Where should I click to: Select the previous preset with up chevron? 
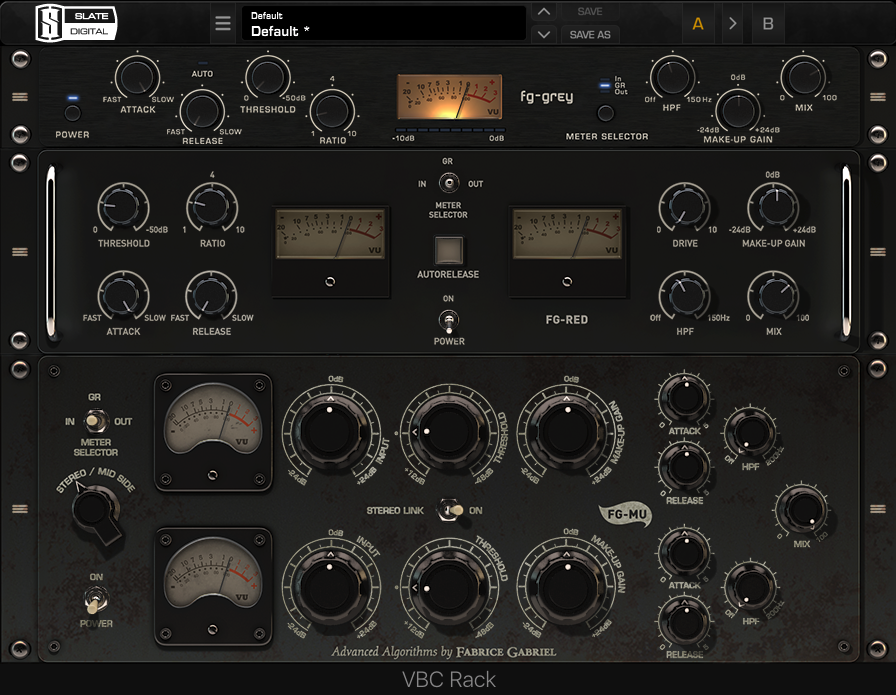(544, 11)
